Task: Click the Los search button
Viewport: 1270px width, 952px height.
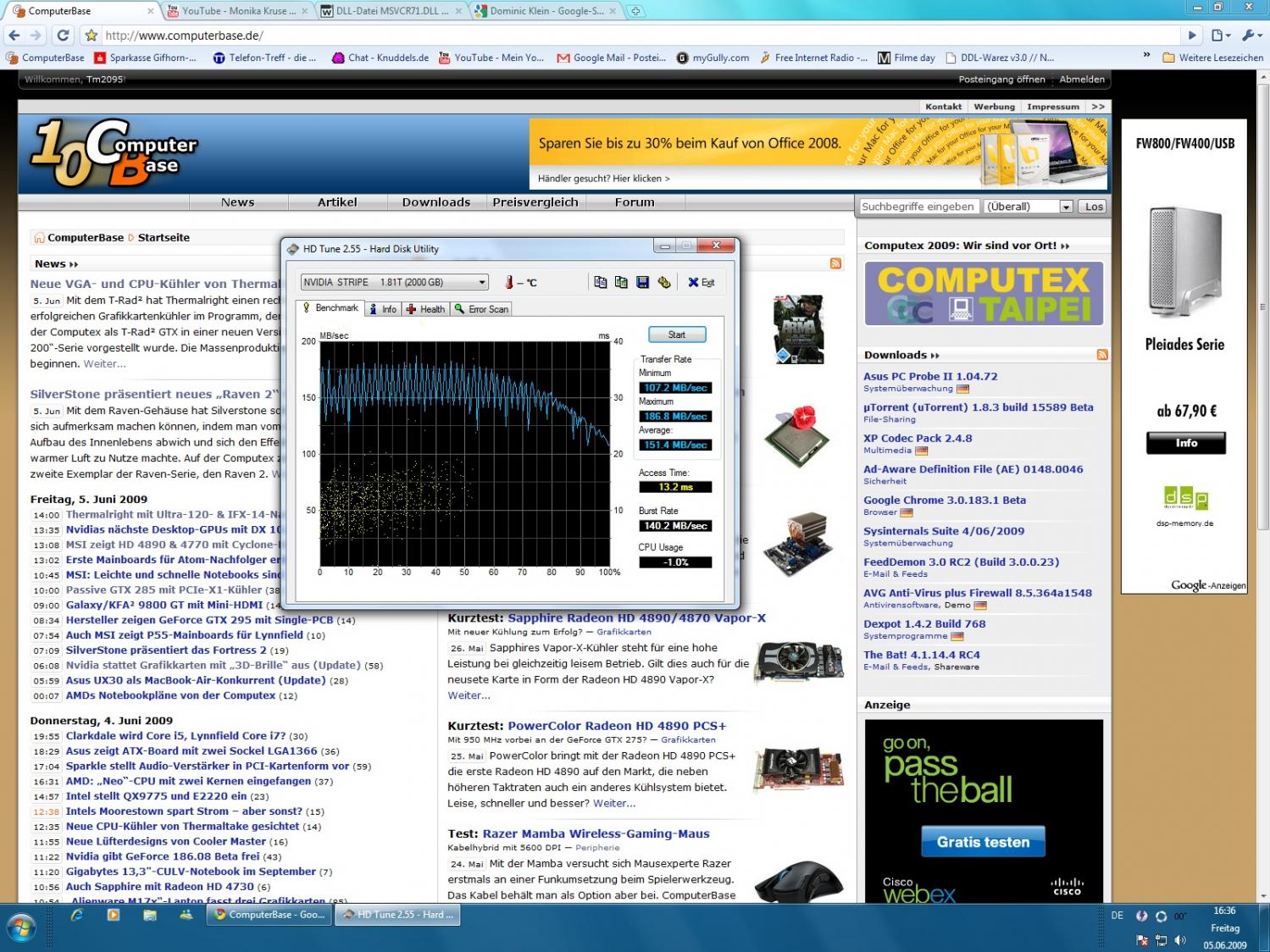Action: 1094,207
